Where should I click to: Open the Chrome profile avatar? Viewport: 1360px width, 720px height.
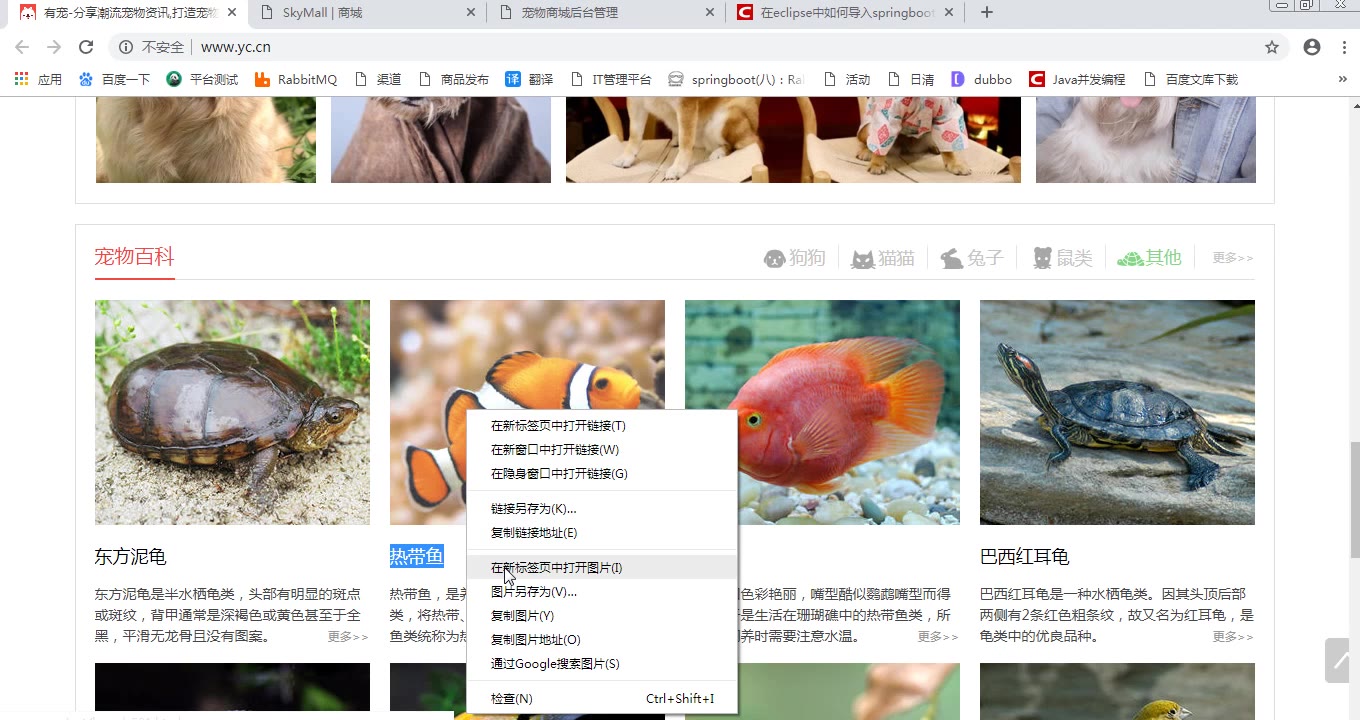point(1312,47)
